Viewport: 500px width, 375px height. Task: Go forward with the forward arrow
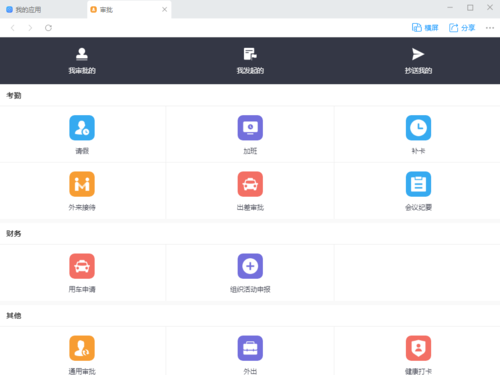[30, 28]
